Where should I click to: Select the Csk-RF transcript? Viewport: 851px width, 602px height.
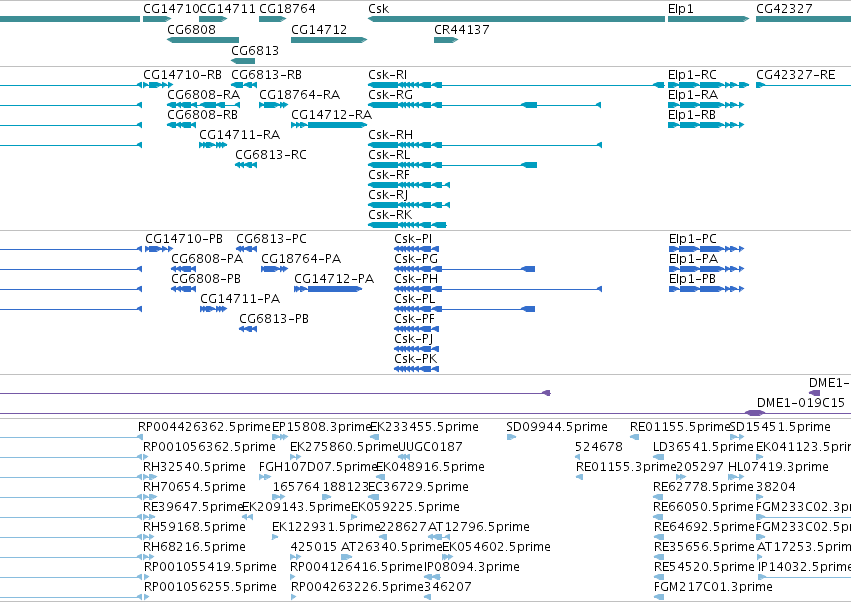tap(409, 185)
